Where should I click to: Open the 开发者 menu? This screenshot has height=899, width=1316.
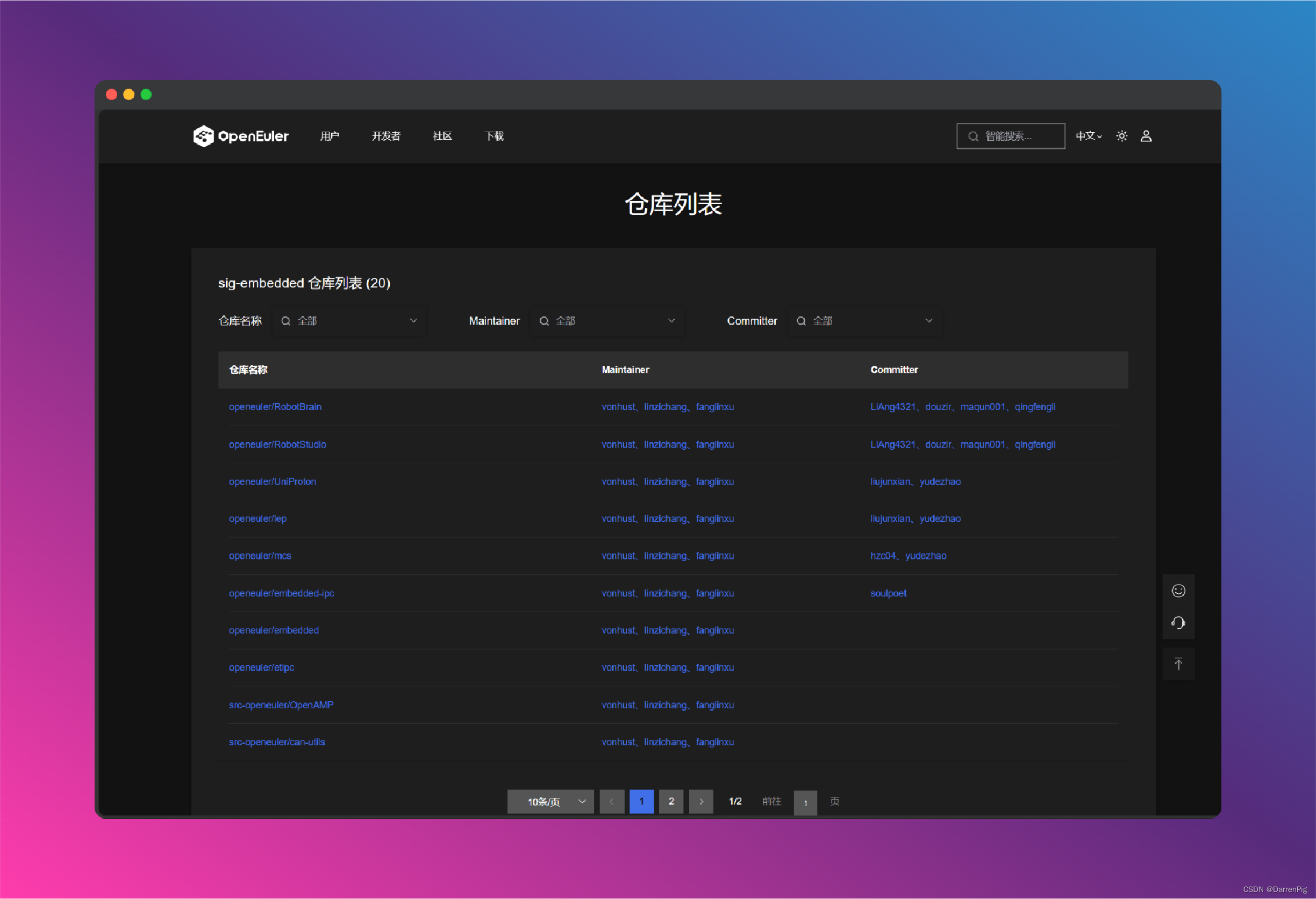coord(386,136)
